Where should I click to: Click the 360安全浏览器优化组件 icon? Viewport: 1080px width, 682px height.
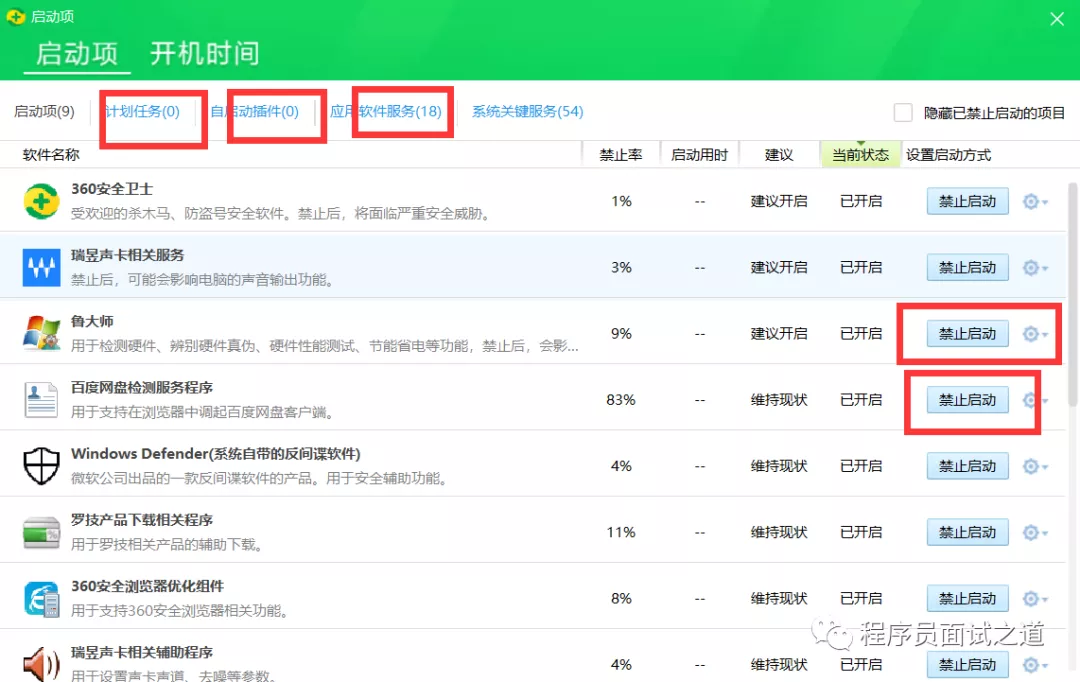click(x=41, y=598)
